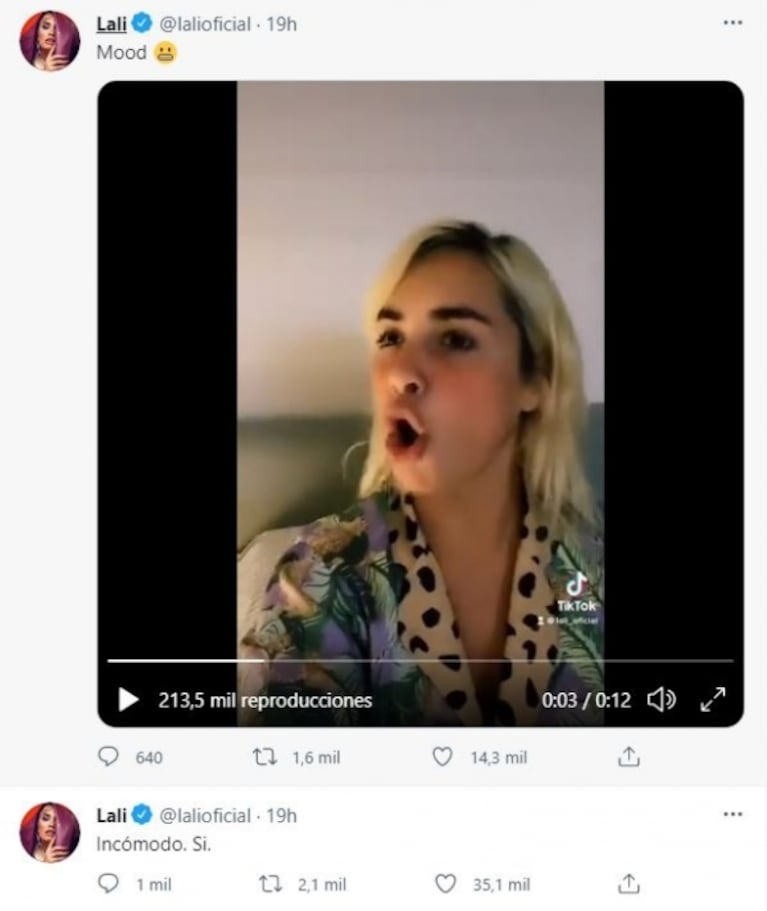Open more options on the Mood tweet
The height and width of the screenshot is (911, 767).
pyautogui.click(x=733, y=23)
